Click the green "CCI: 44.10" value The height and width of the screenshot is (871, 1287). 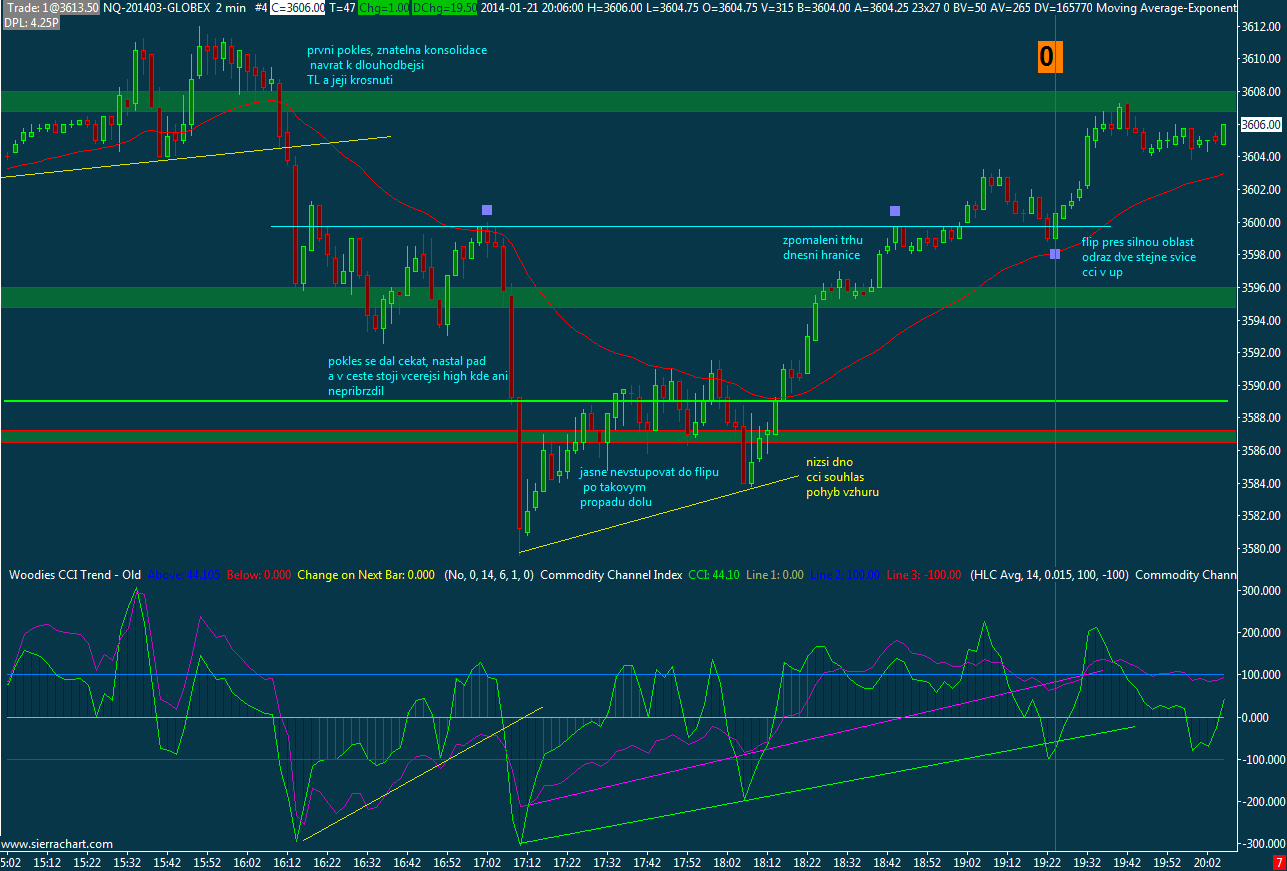(x=714, y=575)
